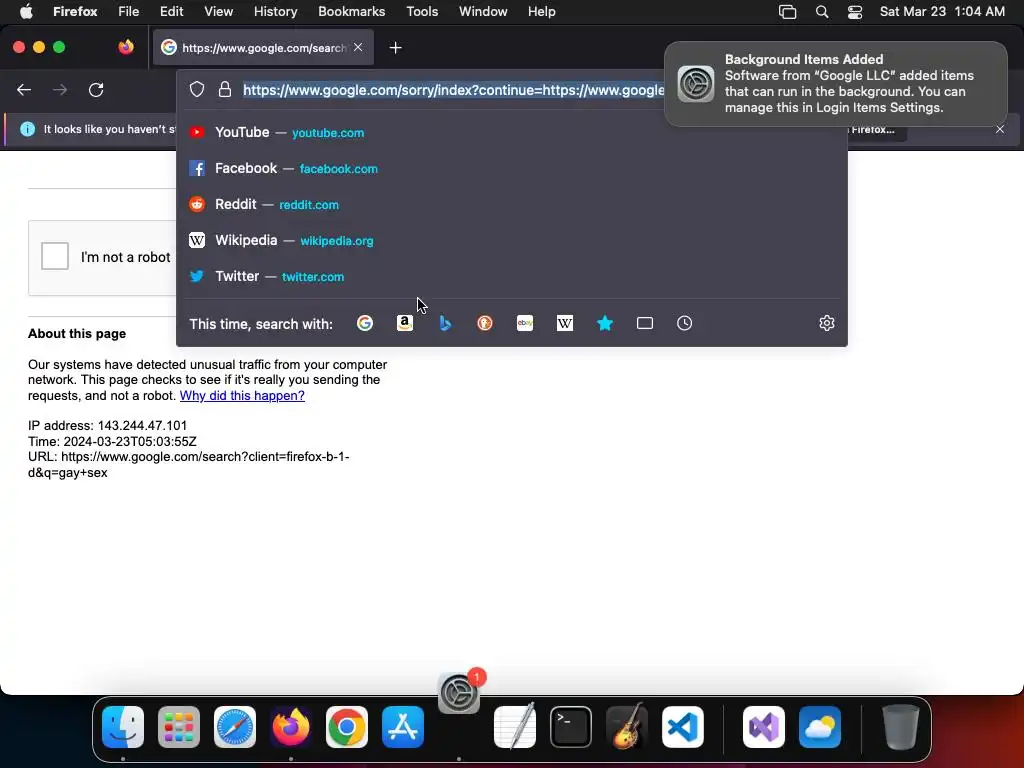
Task: Open the Edit menu
Action: (x=172, y=11)
